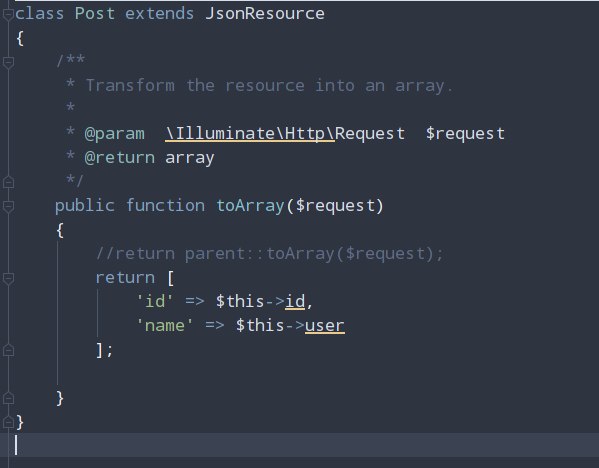
Task: Click the public keyword
Action: [85, 206]
